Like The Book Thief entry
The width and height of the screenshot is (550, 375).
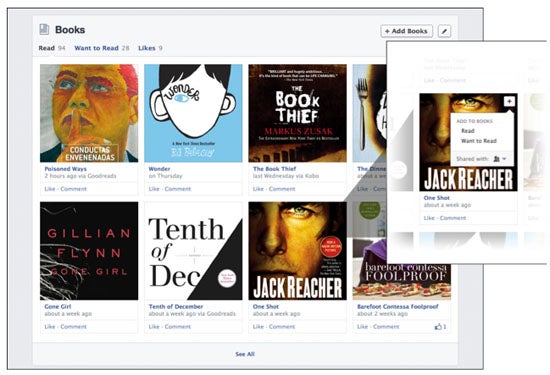point(258,189)
